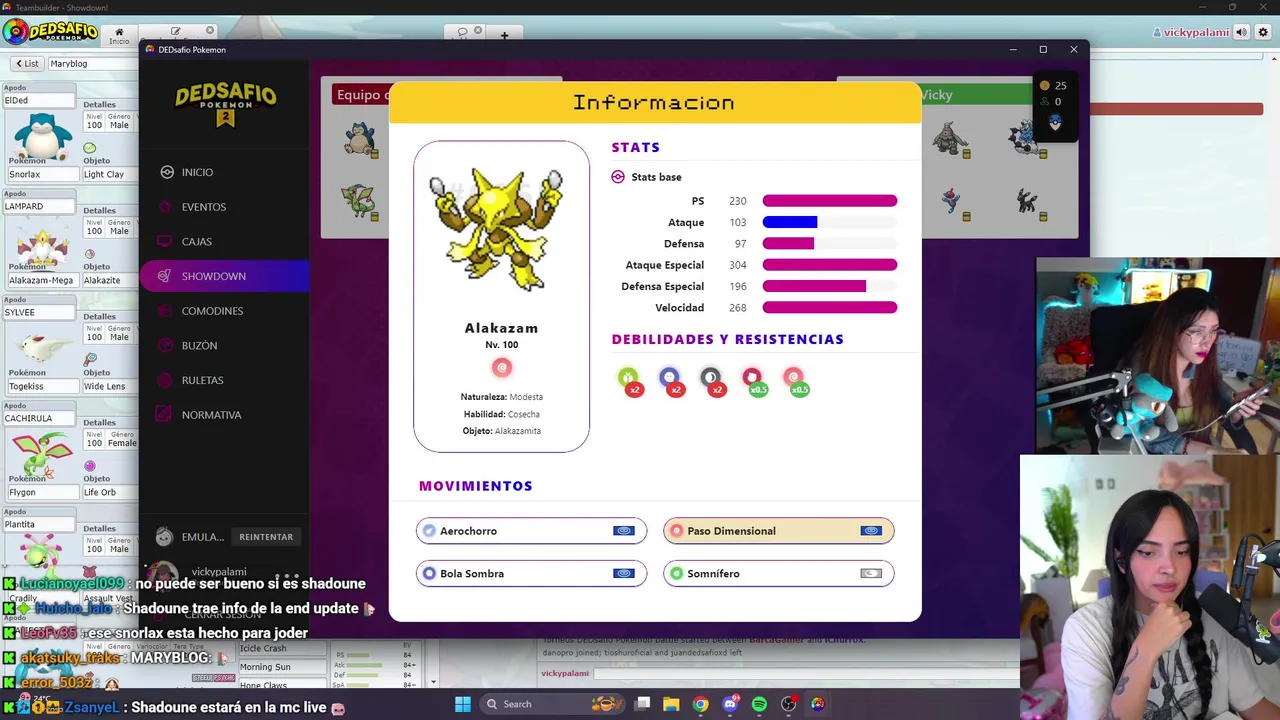This screenshot has width=1280, height=720.
Task: Click the Paso Dimensional special category icon
Action: tap(871, 531)
